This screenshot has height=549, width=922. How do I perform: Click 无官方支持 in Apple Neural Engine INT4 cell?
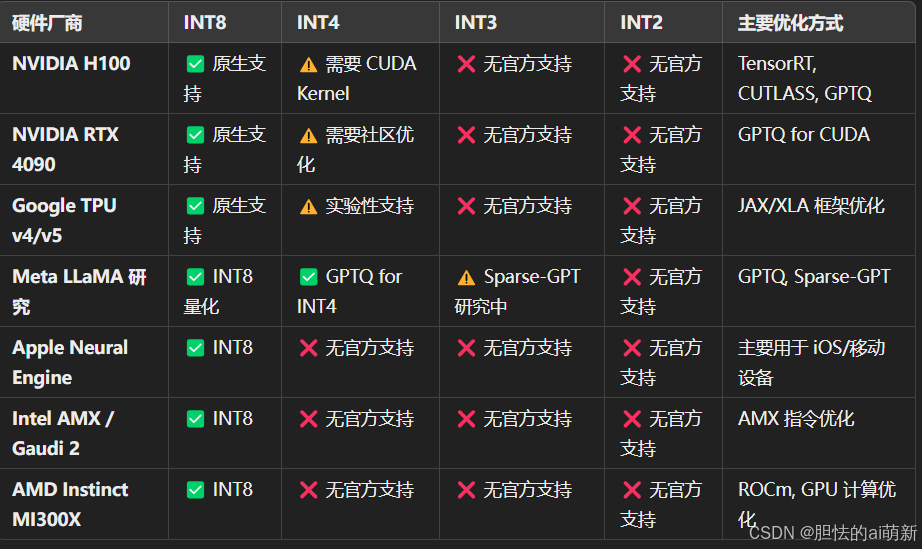(370, 348)
